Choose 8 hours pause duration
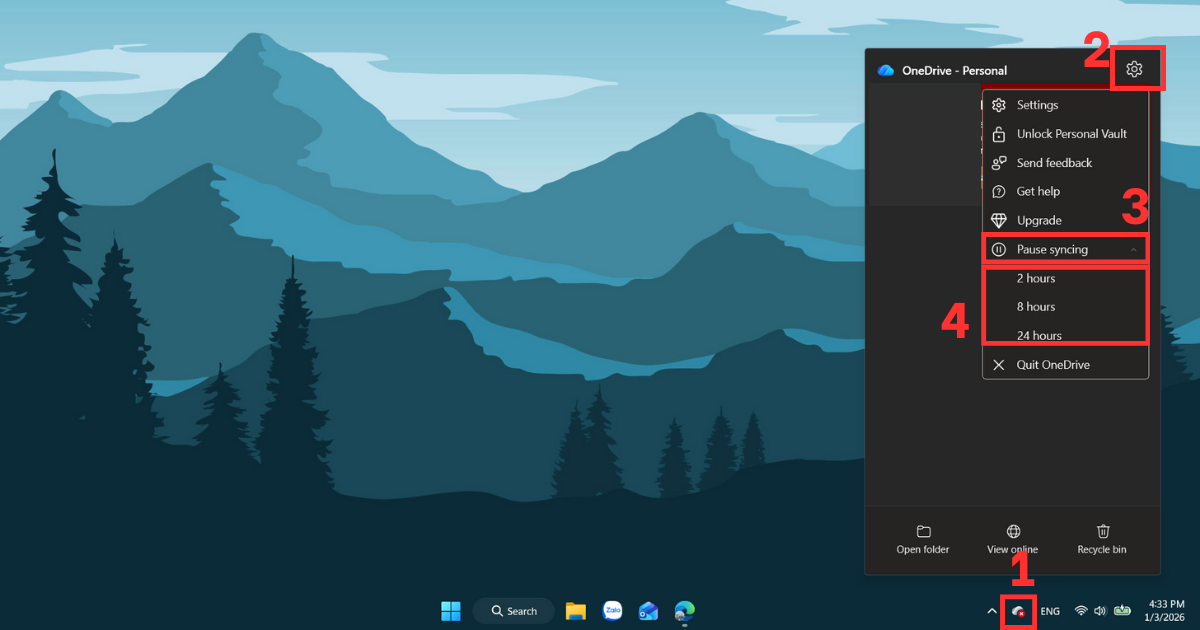Image resolution: width=1200 pixels, height=630 pixels. [1036, 307]
